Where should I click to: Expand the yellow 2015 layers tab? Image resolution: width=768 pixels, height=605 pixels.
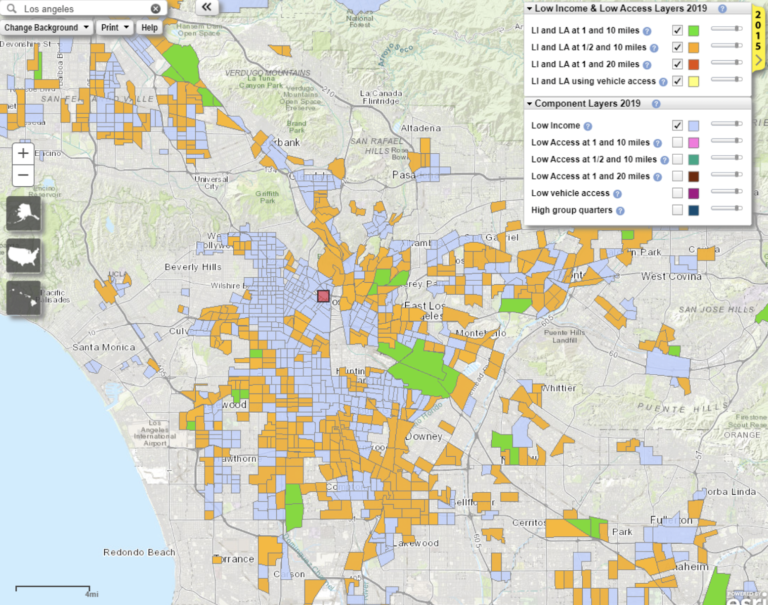coord(758,37)
